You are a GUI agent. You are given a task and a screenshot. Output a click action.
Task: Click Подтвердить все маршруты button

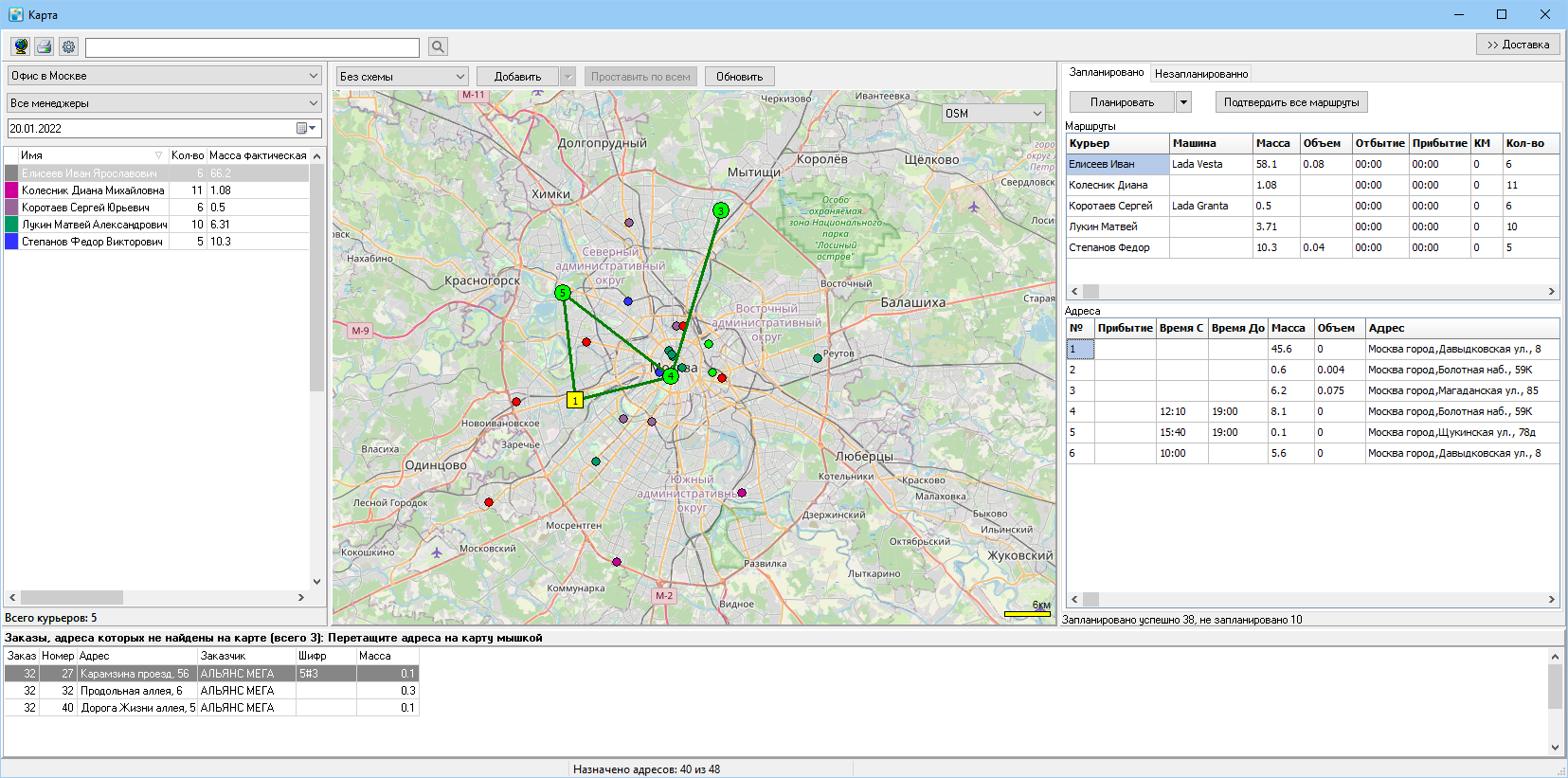pyautogui.click(x=1291, y=102)
